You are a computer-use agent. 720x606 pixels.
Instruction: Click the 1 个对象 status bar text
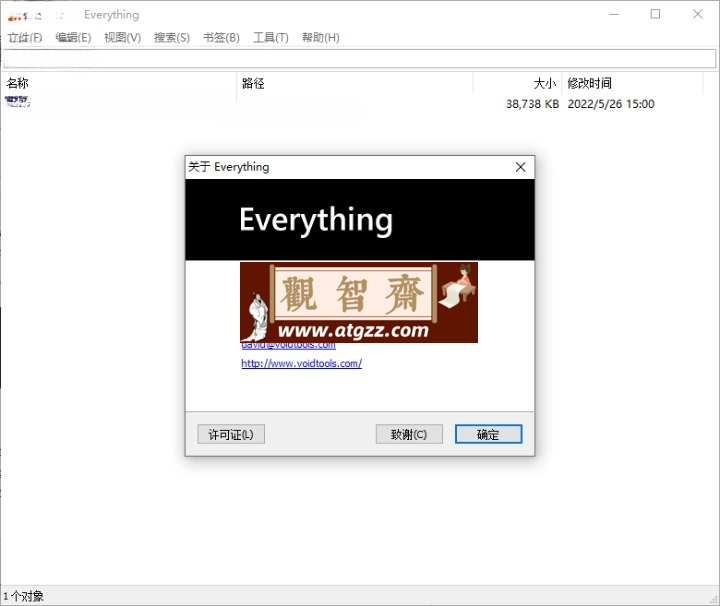[x=23, y=596]
